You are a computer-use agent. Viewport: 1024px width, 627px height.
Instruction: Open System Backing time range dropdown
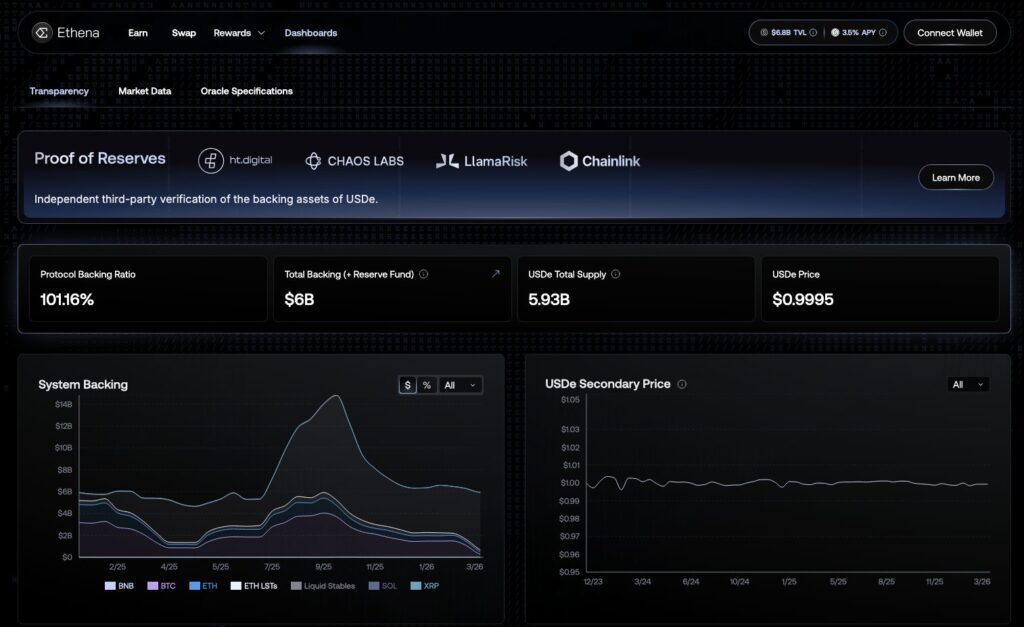click(x=460, y=385)
